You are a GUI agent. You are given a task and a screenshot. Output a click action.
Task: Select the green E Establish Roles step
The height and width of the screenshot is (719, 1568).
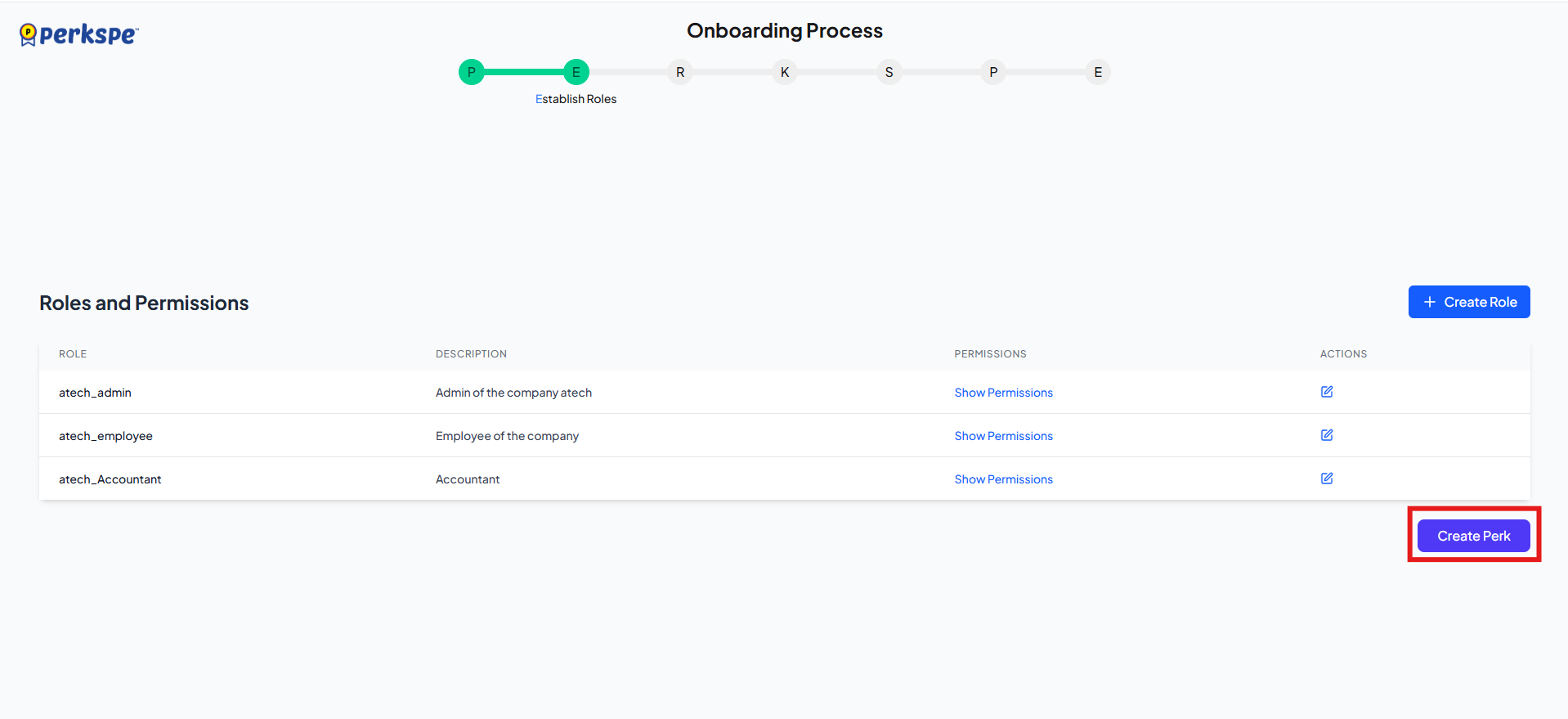[576, 72]
